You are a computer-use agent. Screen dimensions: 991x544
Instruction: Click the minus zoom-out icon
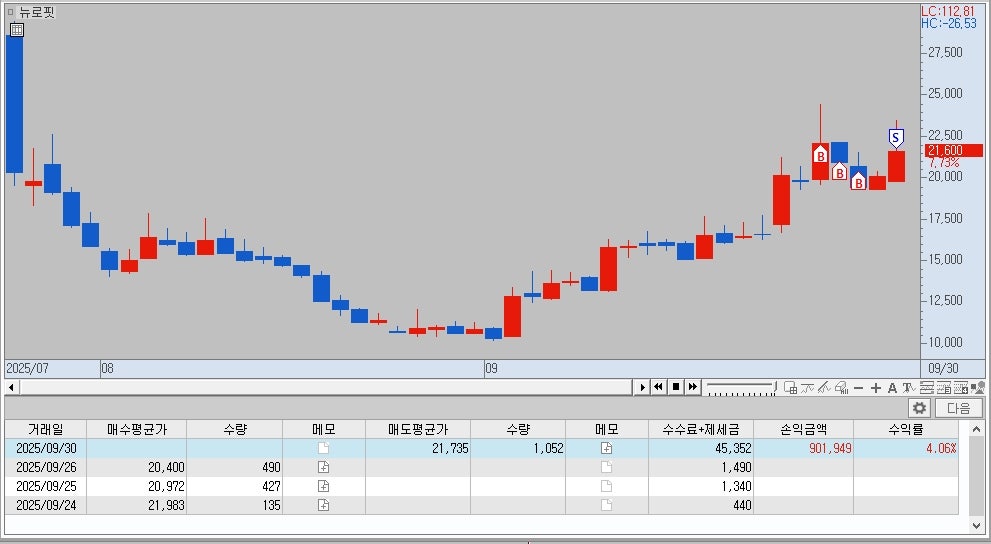click(x=859, y=388)
